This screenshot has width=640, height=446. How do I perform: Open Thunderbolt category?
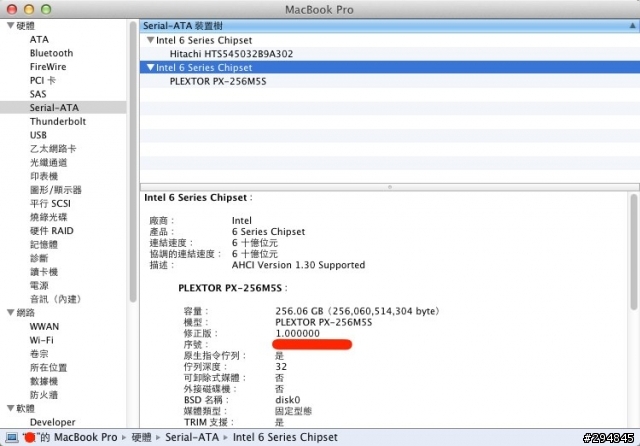[58, 121]
